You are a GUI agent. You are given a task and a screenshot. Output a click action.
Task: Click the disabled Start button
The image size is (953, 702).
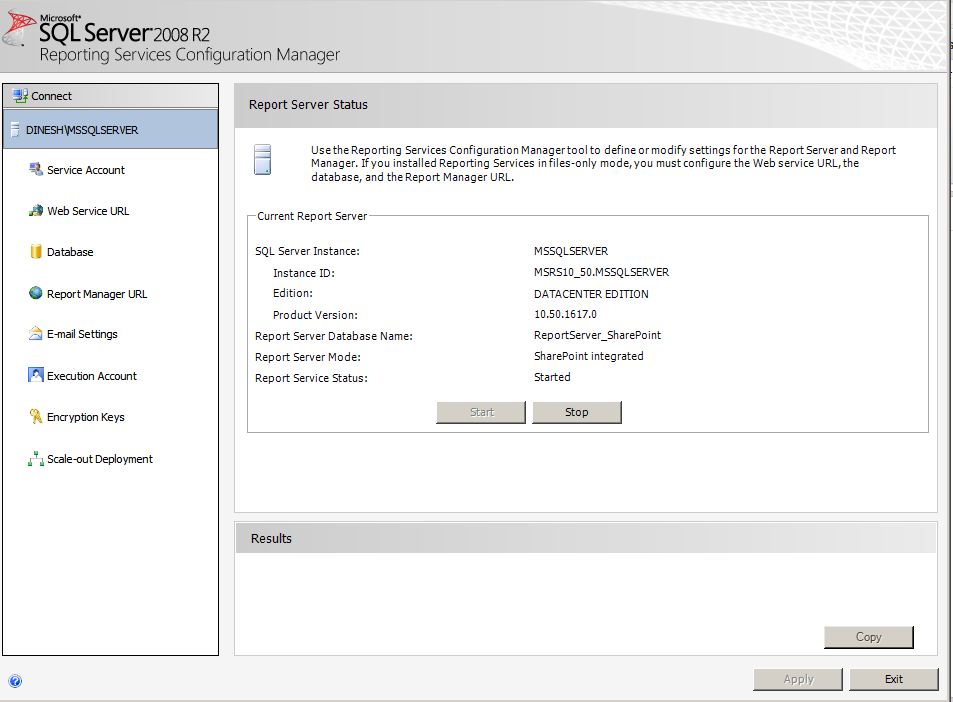click(481, 412)
